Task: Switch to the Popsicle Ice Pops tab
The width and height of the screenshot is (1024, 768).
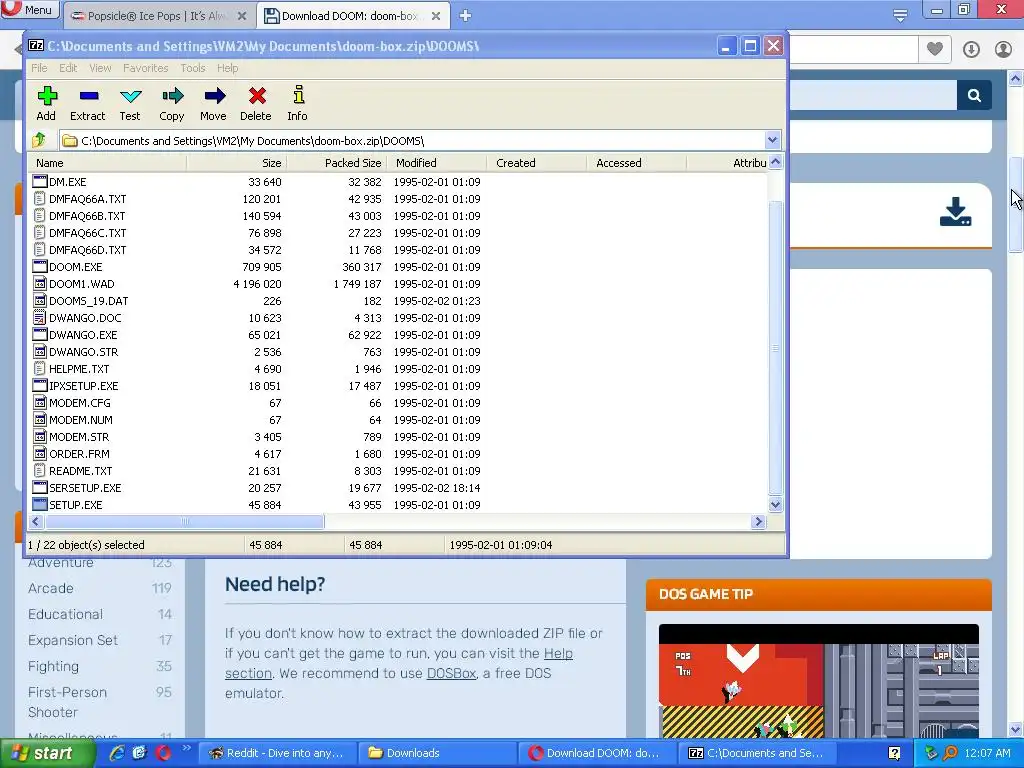Action: (x=157, y=16)
